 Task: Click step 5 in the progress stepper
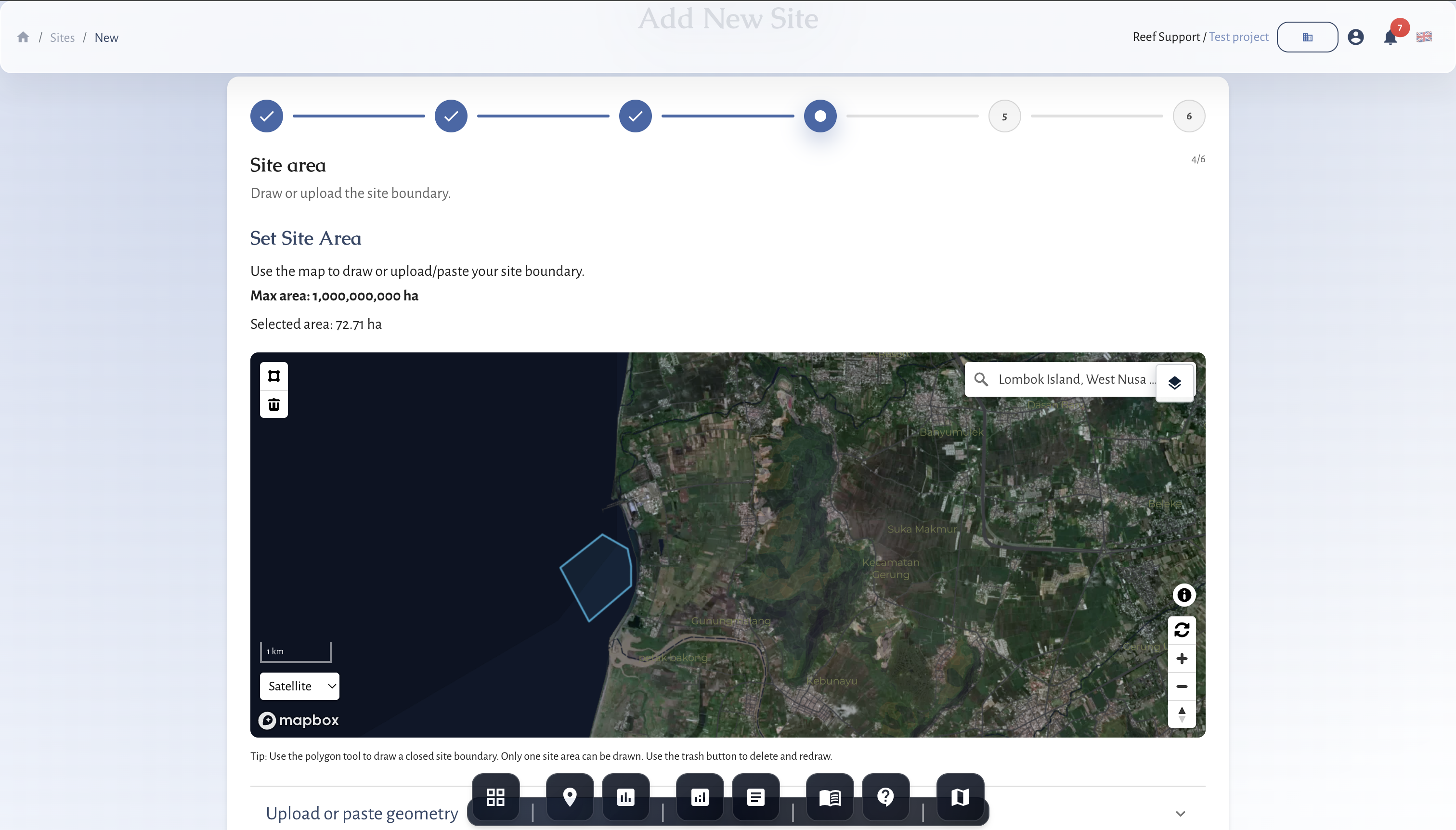click(x=1003, y=116)
